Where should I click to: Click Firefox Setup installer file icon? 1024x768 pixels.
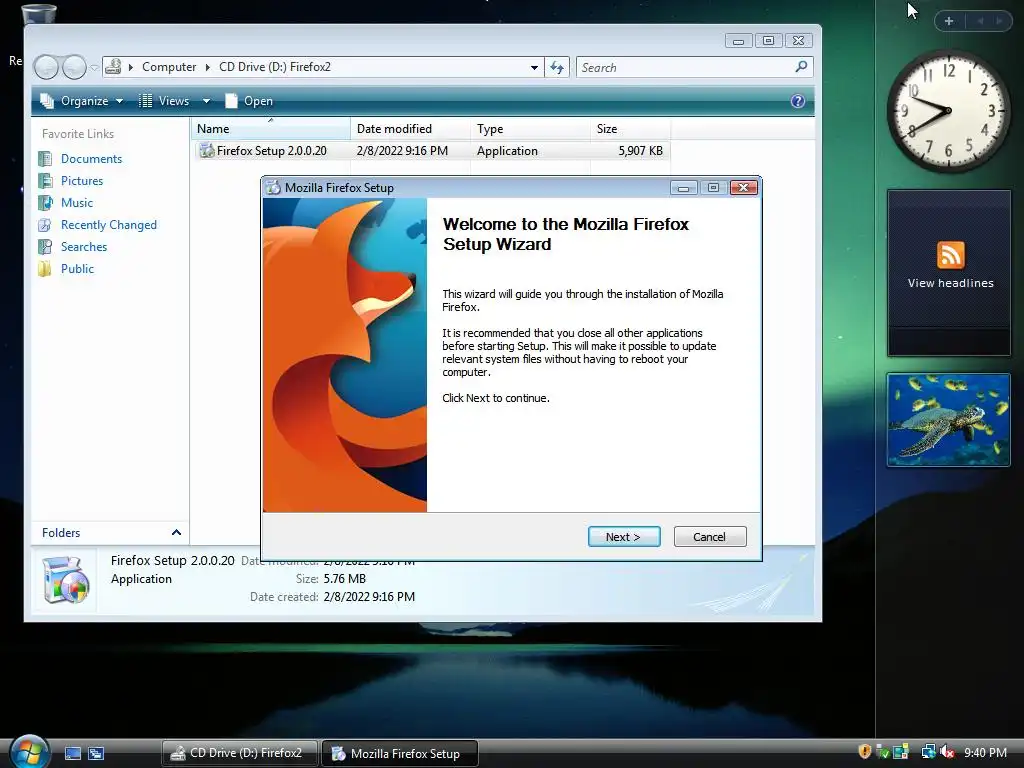pyautogui.click(x=207, y=151)
